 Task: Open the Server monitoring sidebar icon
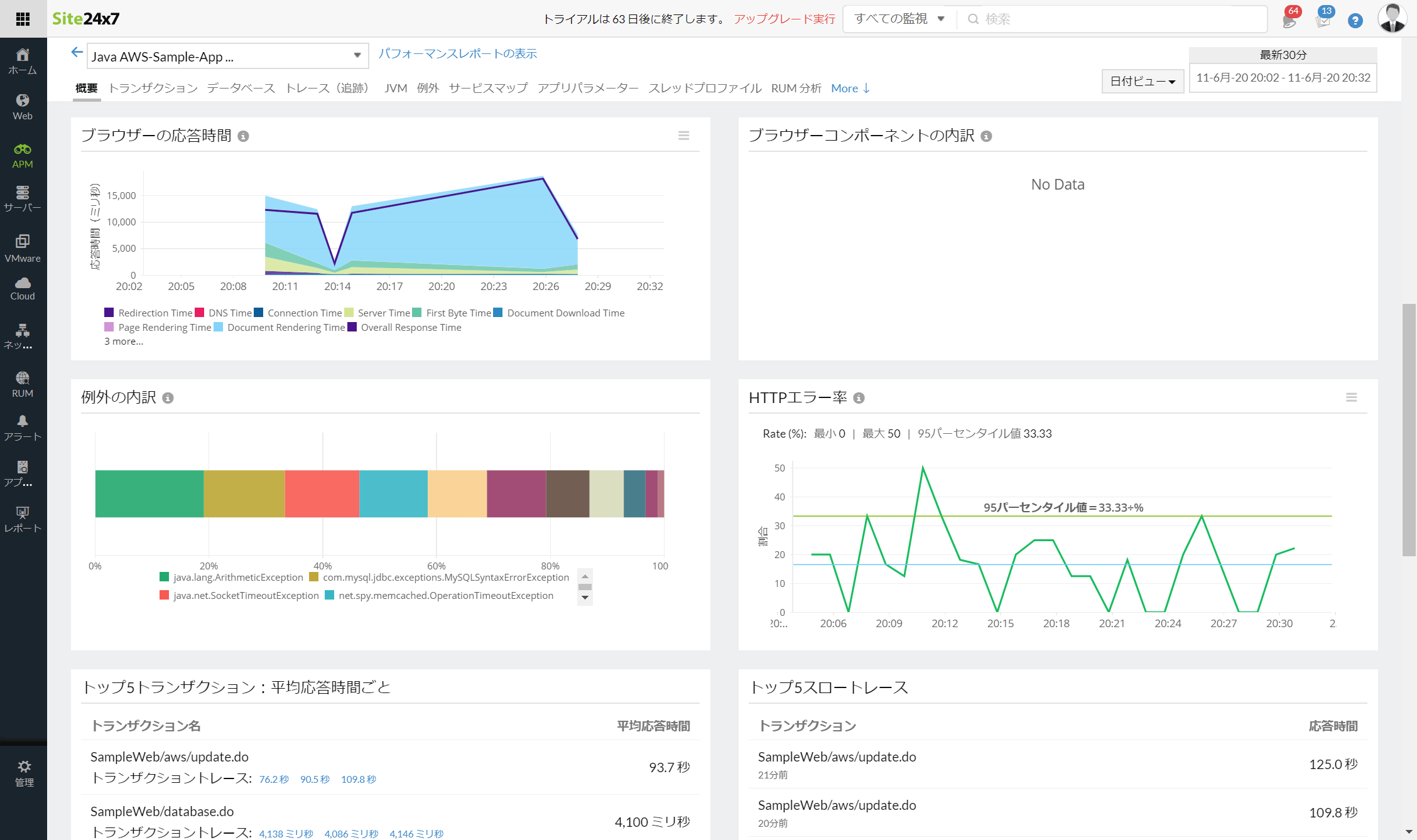click(x=23, y=198)
